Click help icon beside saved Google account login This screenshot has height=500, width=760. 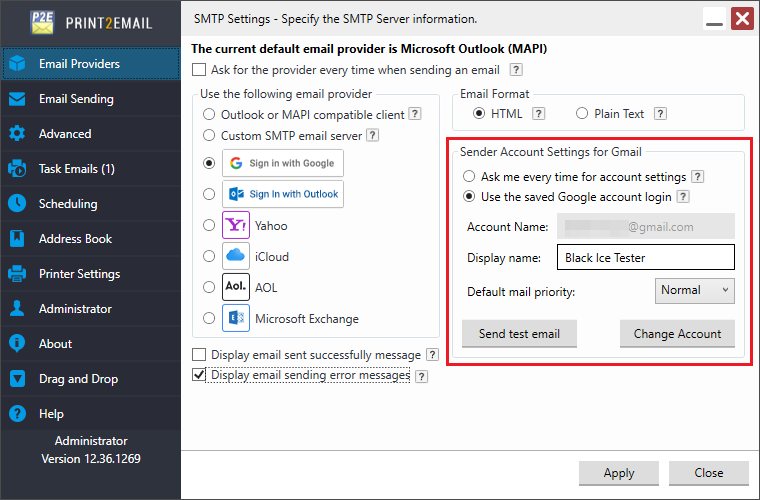coord(683,197)
